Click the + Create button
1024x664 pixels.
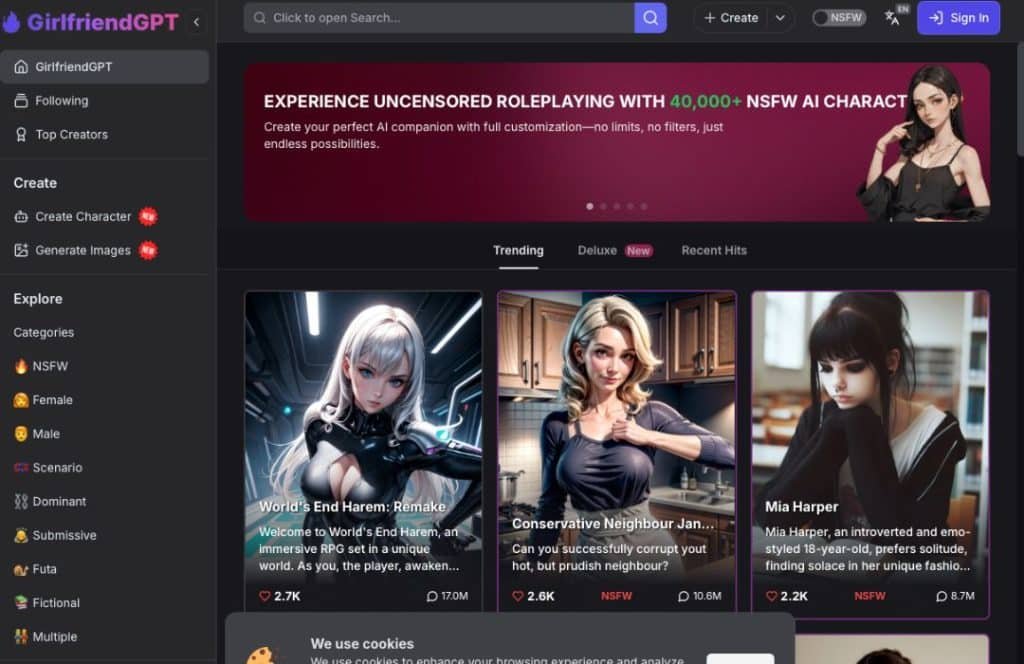tap(731, 18)
